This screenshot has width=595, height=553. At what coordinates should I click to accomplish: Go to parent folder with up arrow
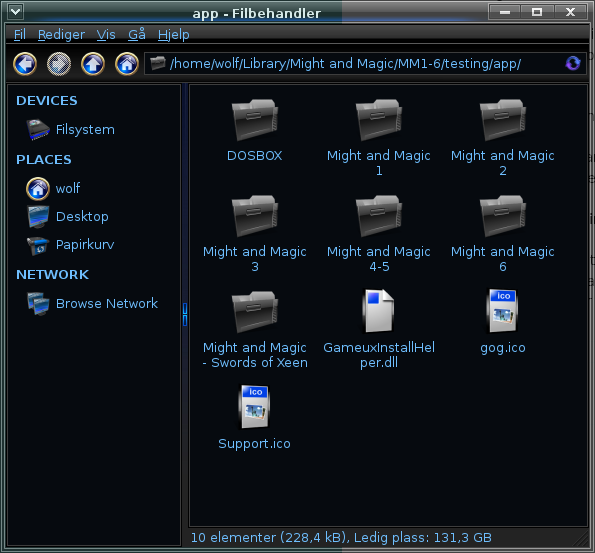(93, 64)
